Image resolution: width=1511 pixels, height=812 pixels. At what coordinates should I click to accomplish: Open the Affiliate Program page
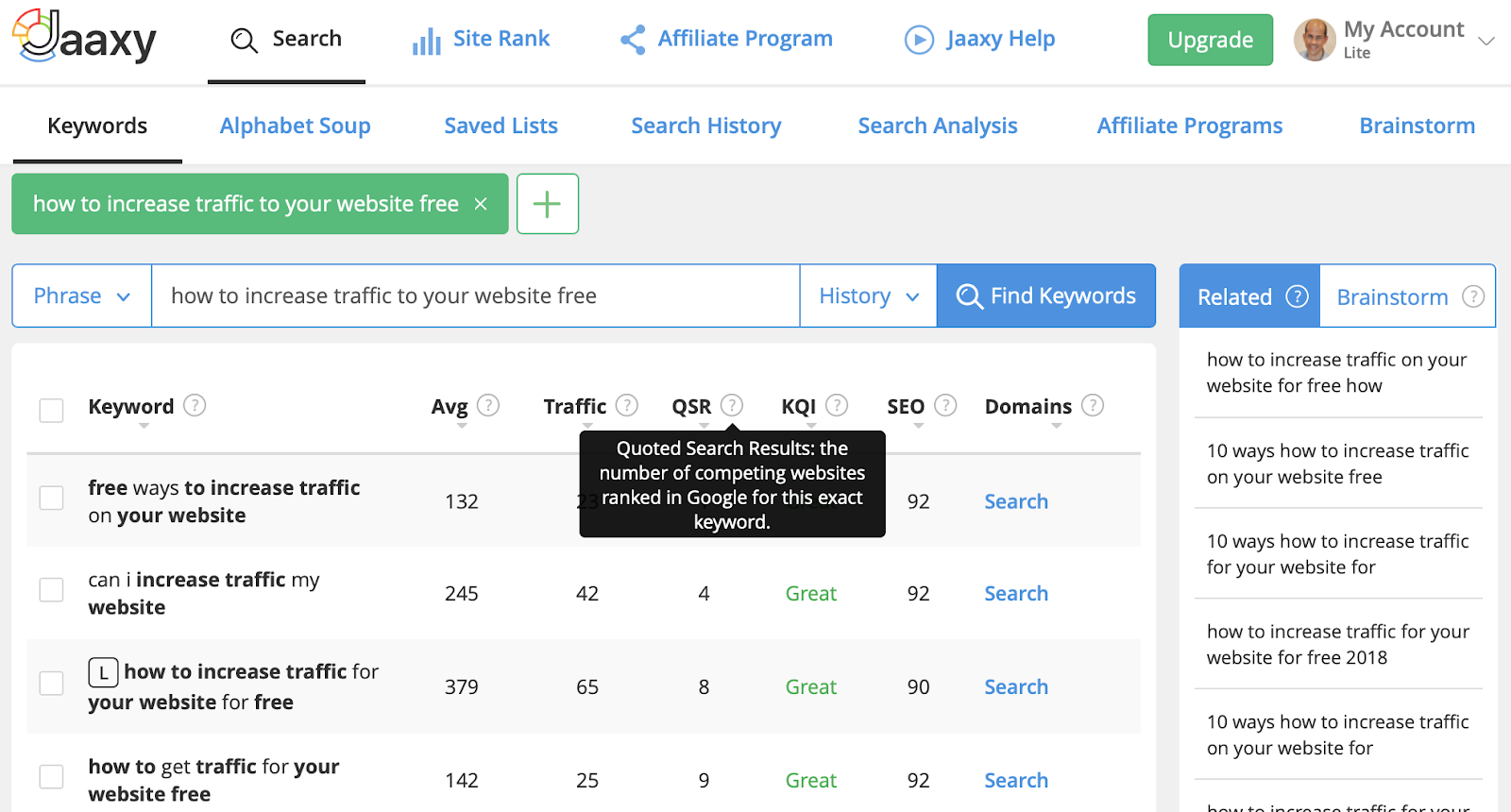726,40
